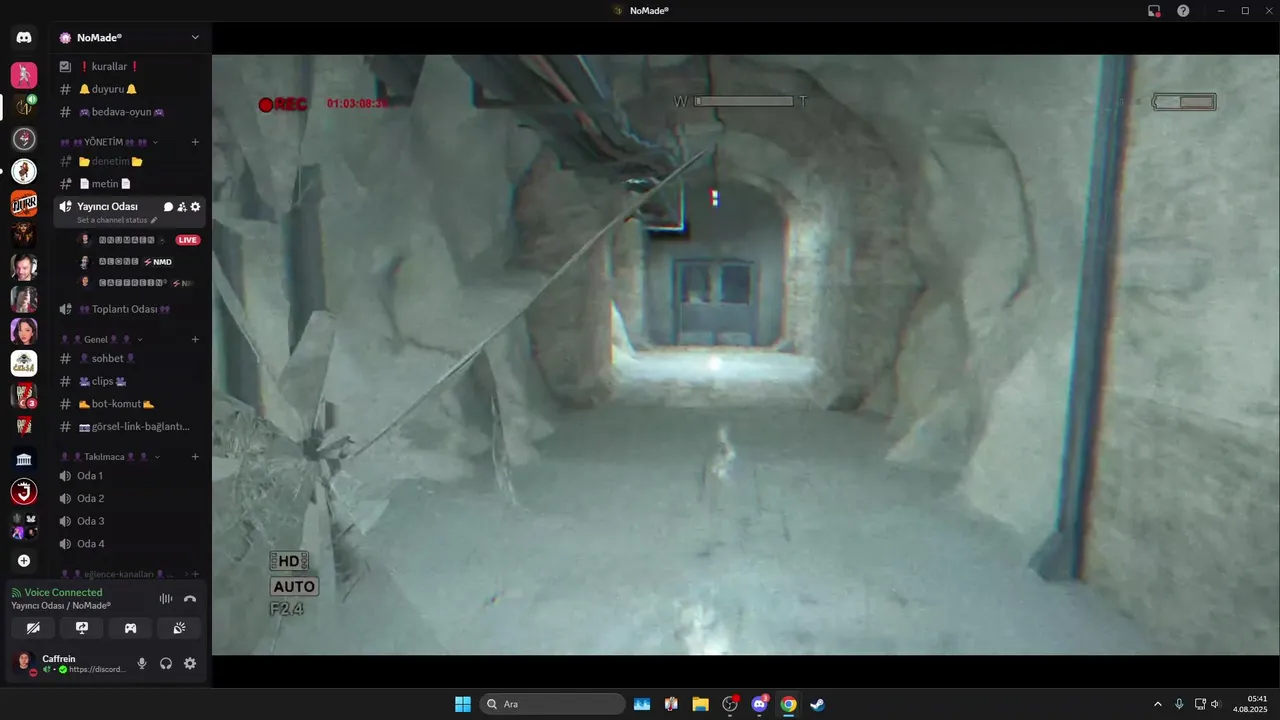
Task: Click Add a Server plus button
Action: tap(24, 561)
